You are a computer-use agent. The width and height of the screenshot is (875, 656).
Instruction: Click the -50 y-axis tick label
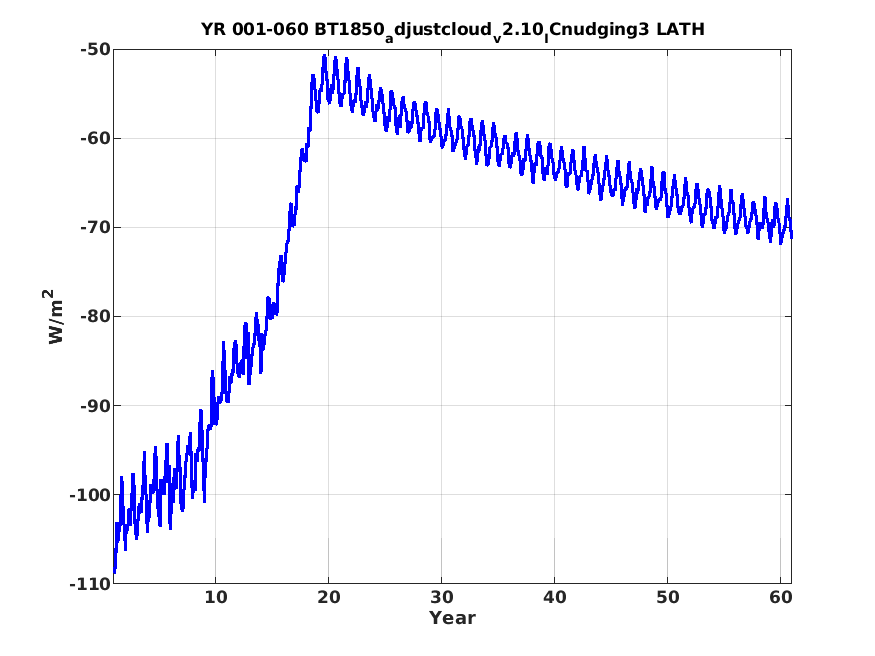[x=95, y=50]
